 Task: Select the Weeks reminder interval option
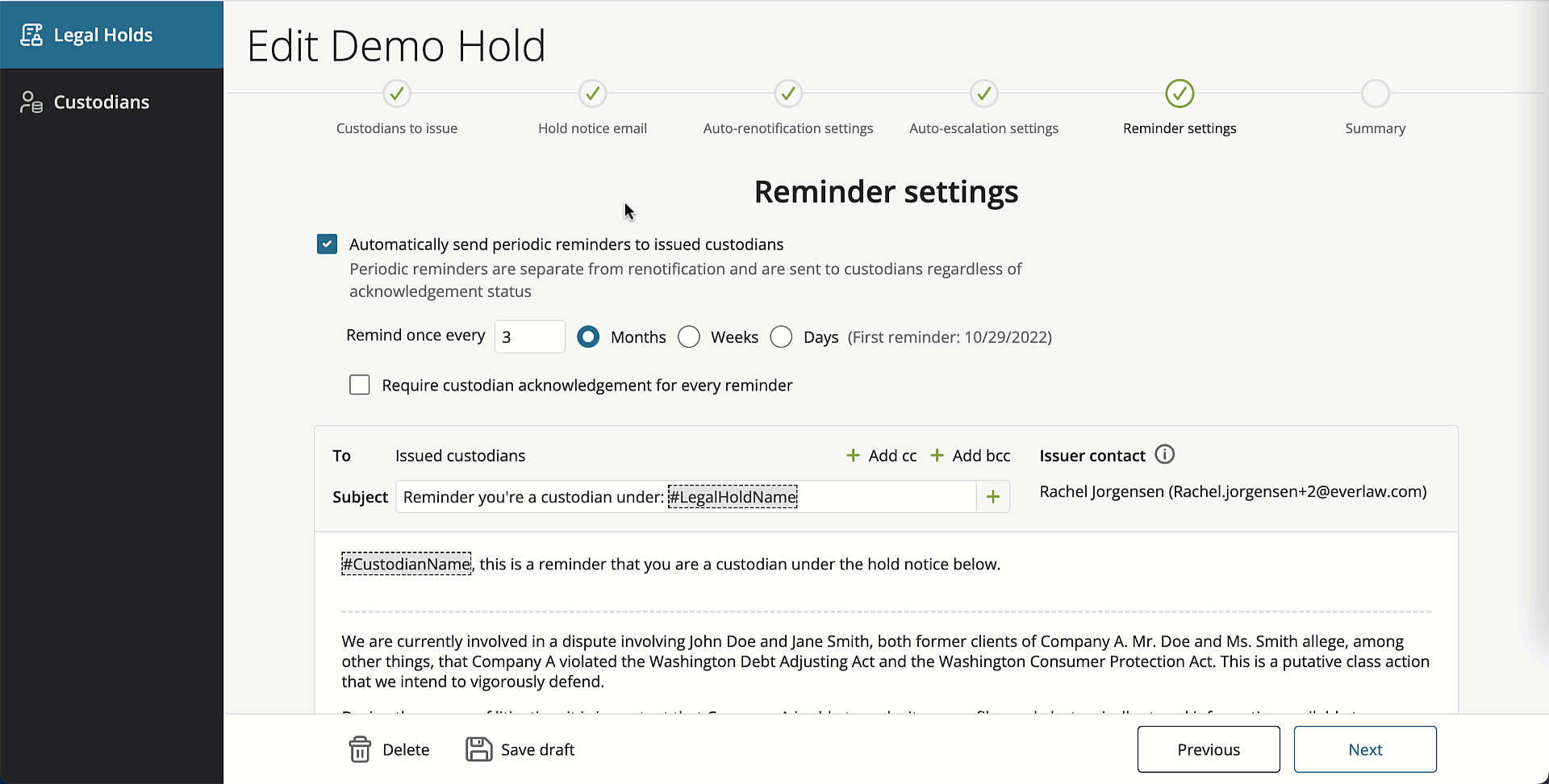coord(689,336)
